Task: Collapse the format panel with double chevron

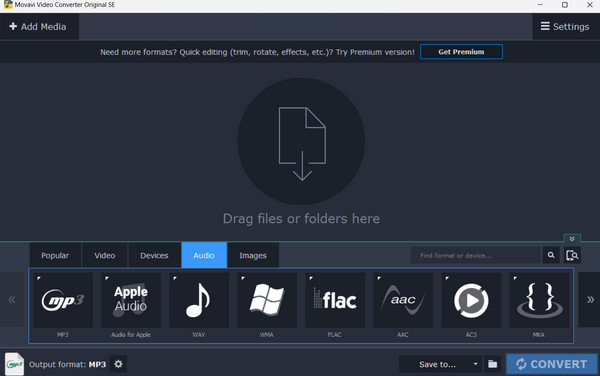Action: [x=572, y=238]
